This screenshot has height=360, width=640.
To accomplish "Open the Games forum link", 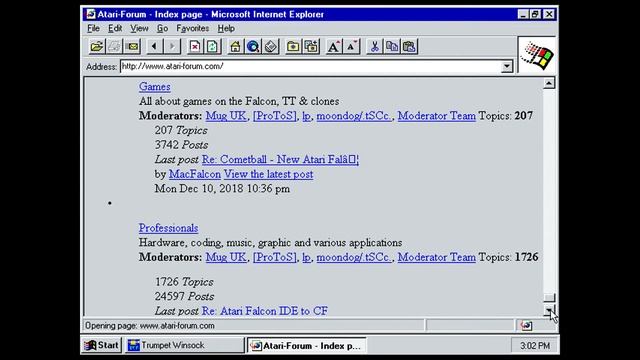I will coord(155,87).
